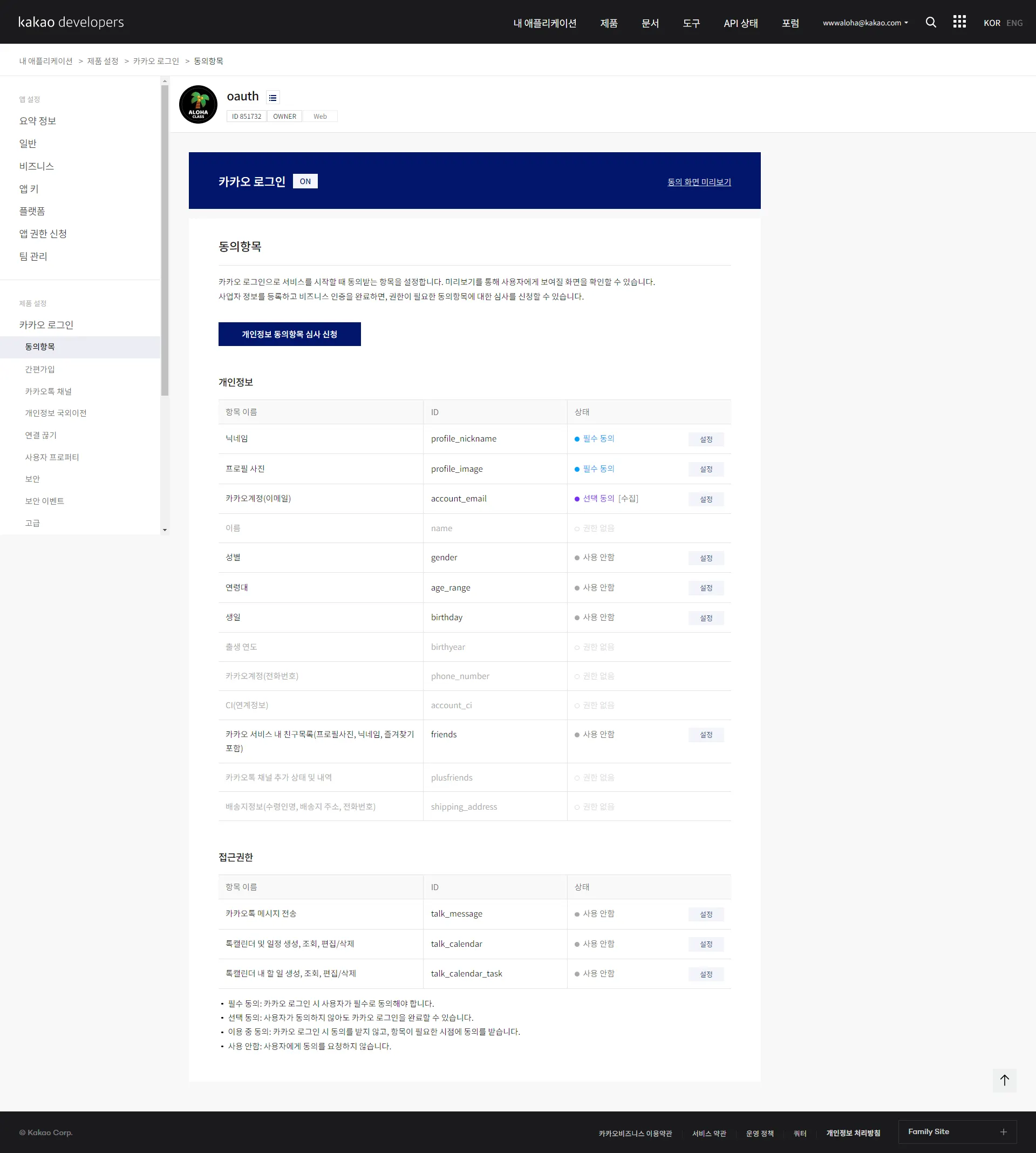Toggle the Kakao Login ON badge
The width and height of the screenshot is (1036, 1153).
[305, 181]
